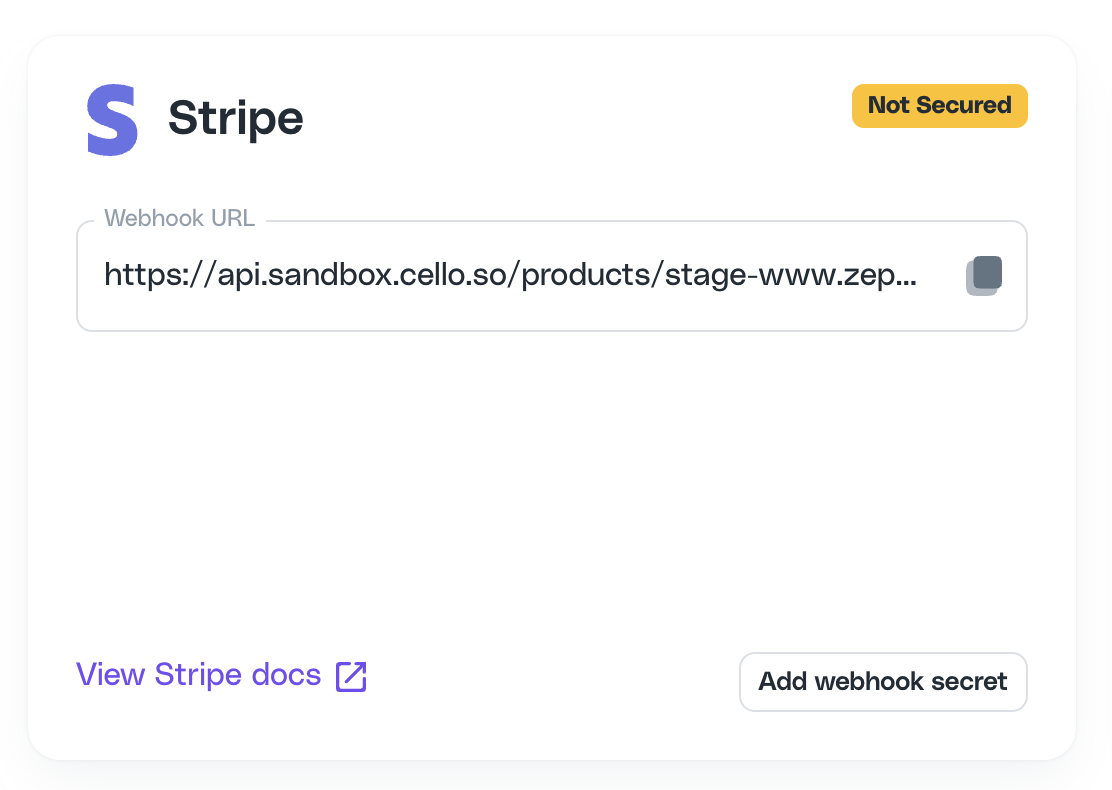Image resolution: width=1112 pixels, height=790 pixels.
Task: Click the arrow-in-box icon after View Stripe docs
Action: [x=351, y=677]
